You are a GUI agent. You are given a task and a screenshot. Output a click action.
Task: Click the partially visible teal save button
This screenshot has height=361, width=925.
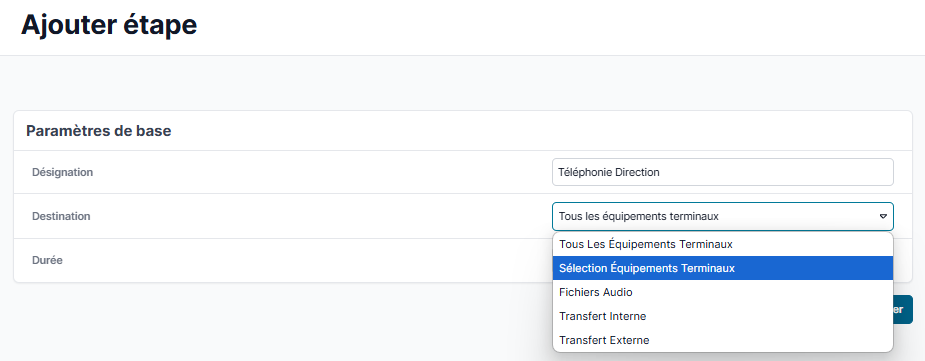(903, 310)
